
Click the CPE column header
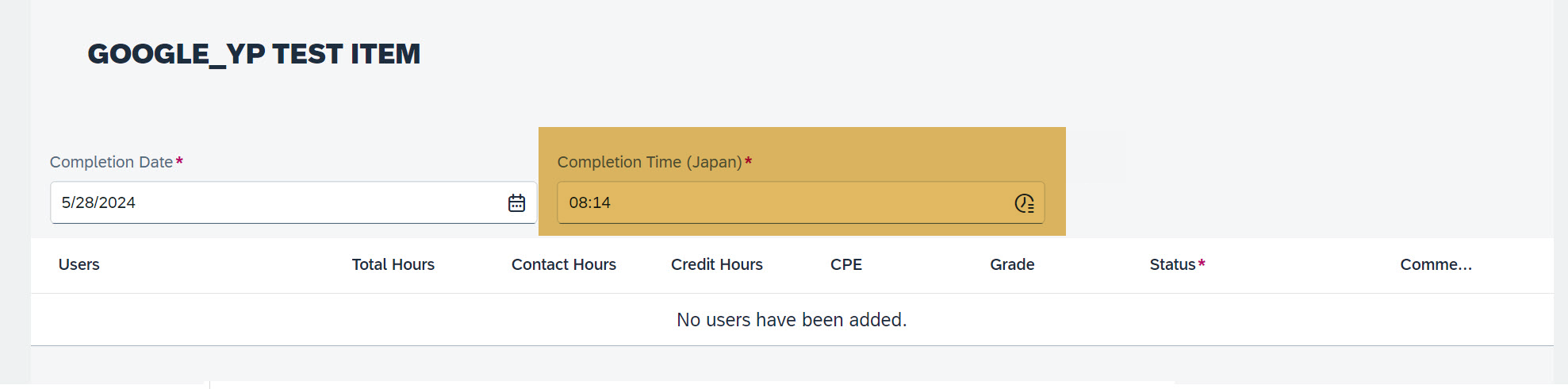point(846,264)
